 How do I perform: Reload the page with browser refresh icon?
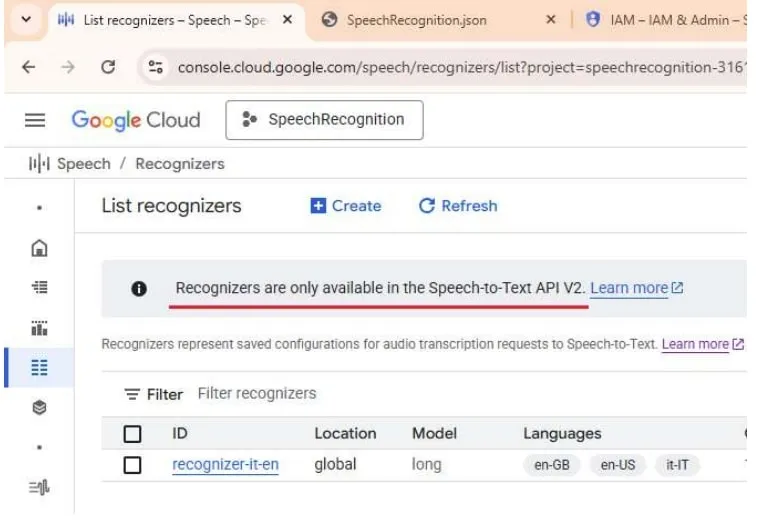point(107,68)
